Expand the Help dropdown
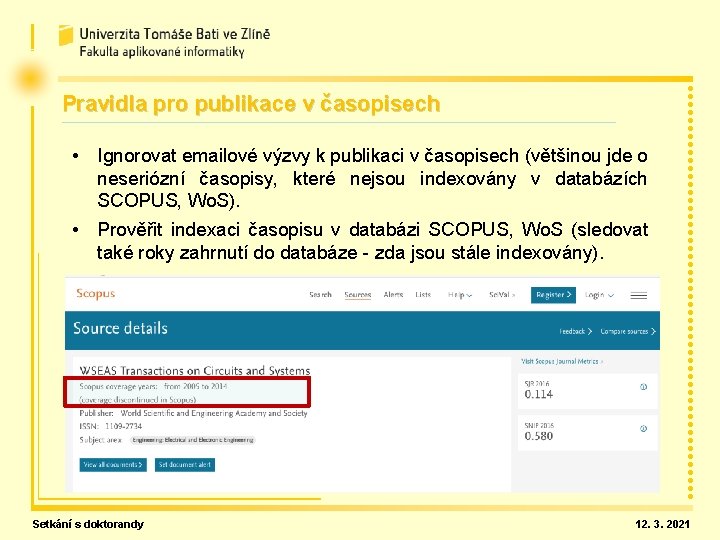Image resolution: width=720 pixels, height=540 pixels. pos(460,295)
